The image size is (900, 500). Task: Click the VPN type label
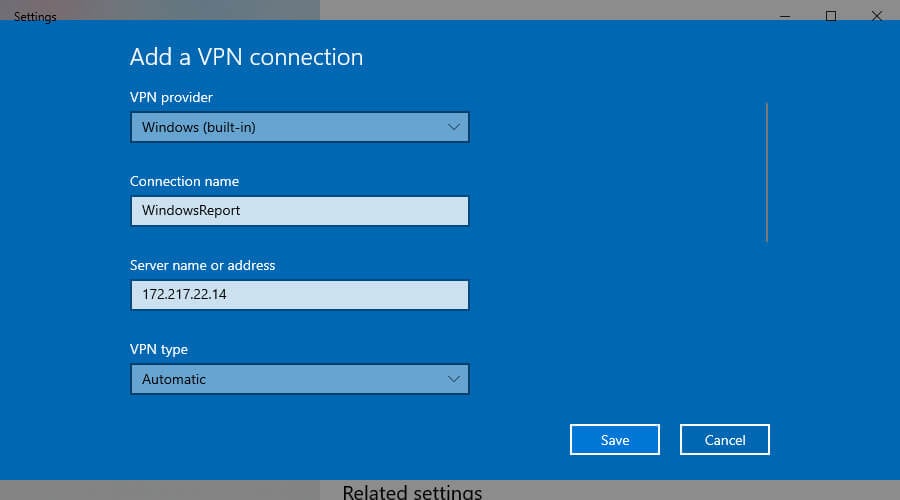click(159, 350)
